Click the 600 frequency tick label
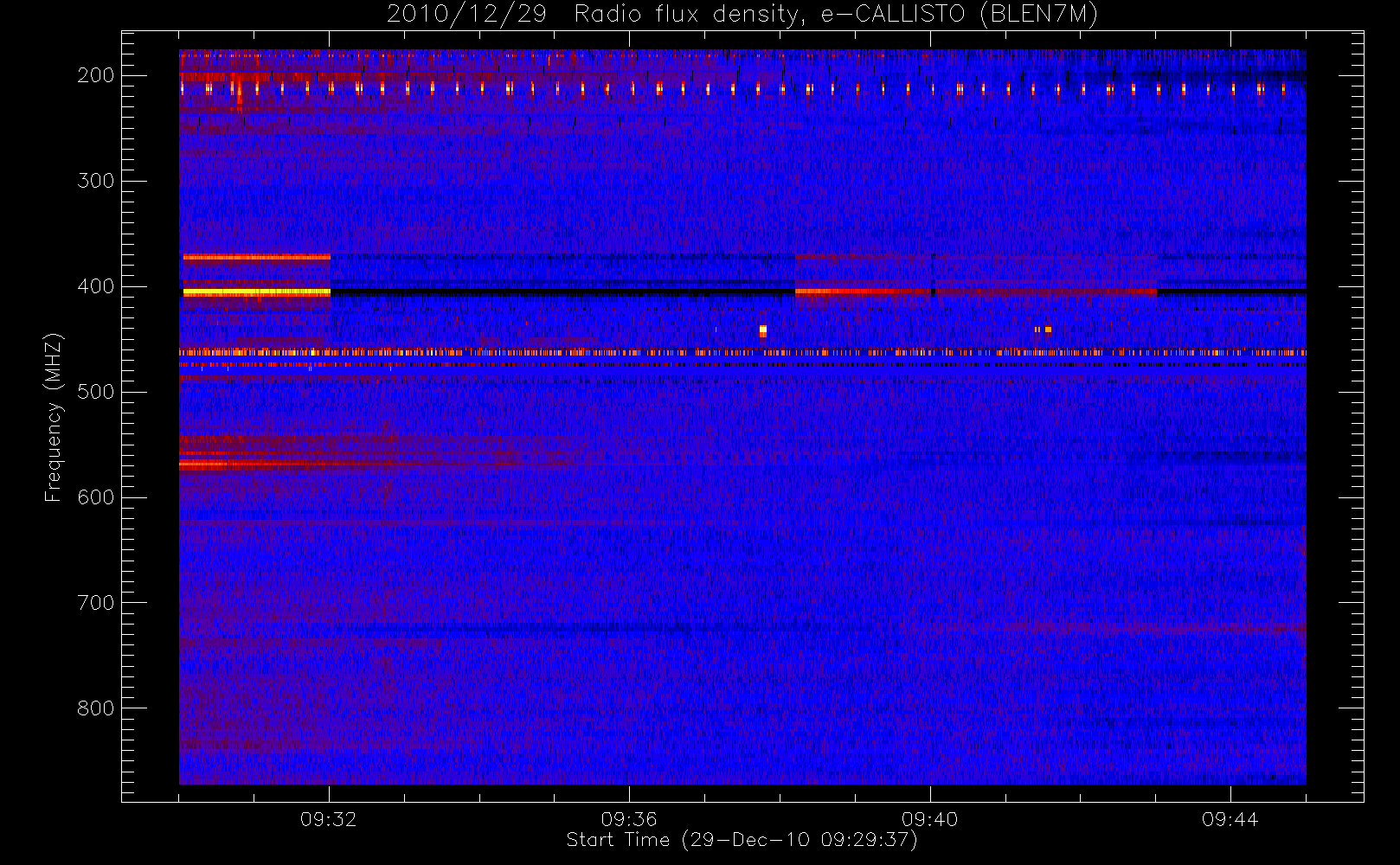Image resolution: width=1400 pixels, height=865 pixels. click(x=95, y=497)
